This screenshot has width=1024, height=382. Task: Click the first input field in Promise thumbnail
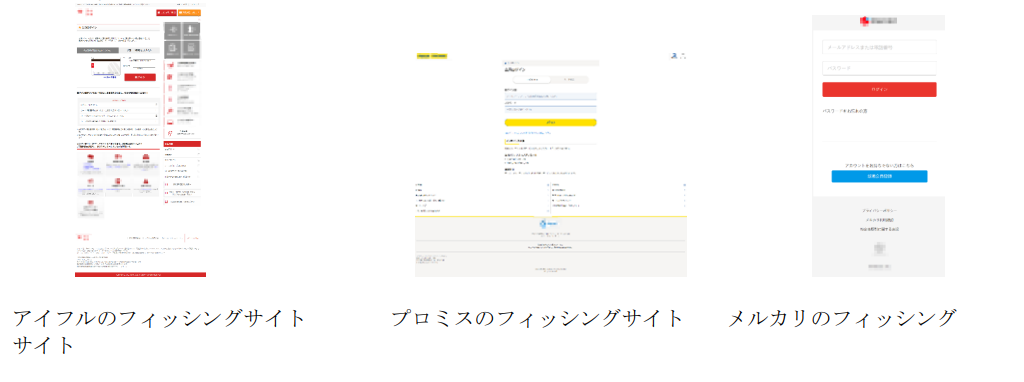[551, 96]
